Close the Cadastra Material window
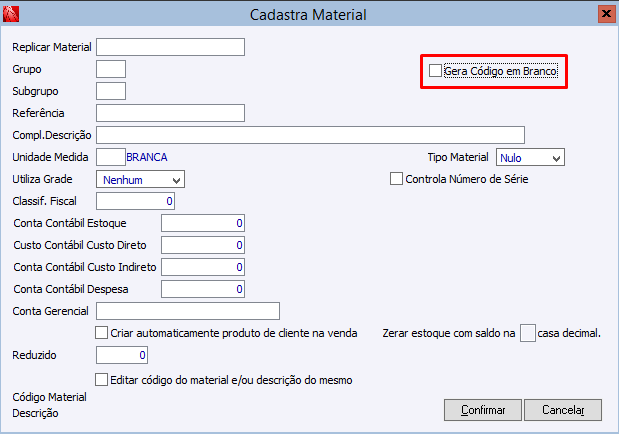 coord(605,14)
